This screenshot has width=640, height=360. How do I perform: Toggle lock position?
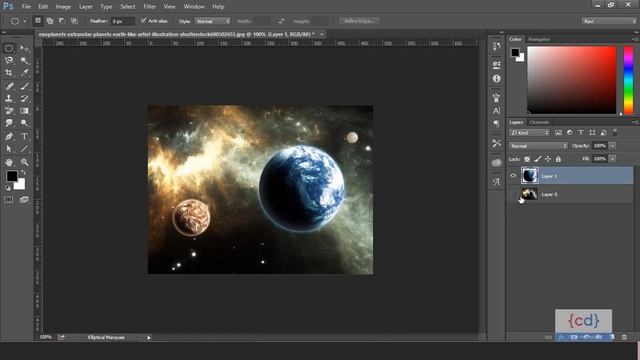(548, 159)
